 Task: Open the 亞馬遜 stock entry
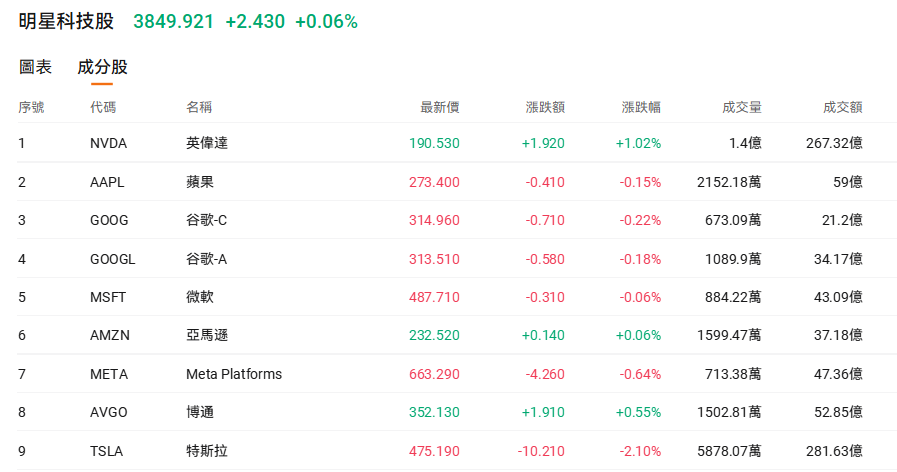coord(207,336)
